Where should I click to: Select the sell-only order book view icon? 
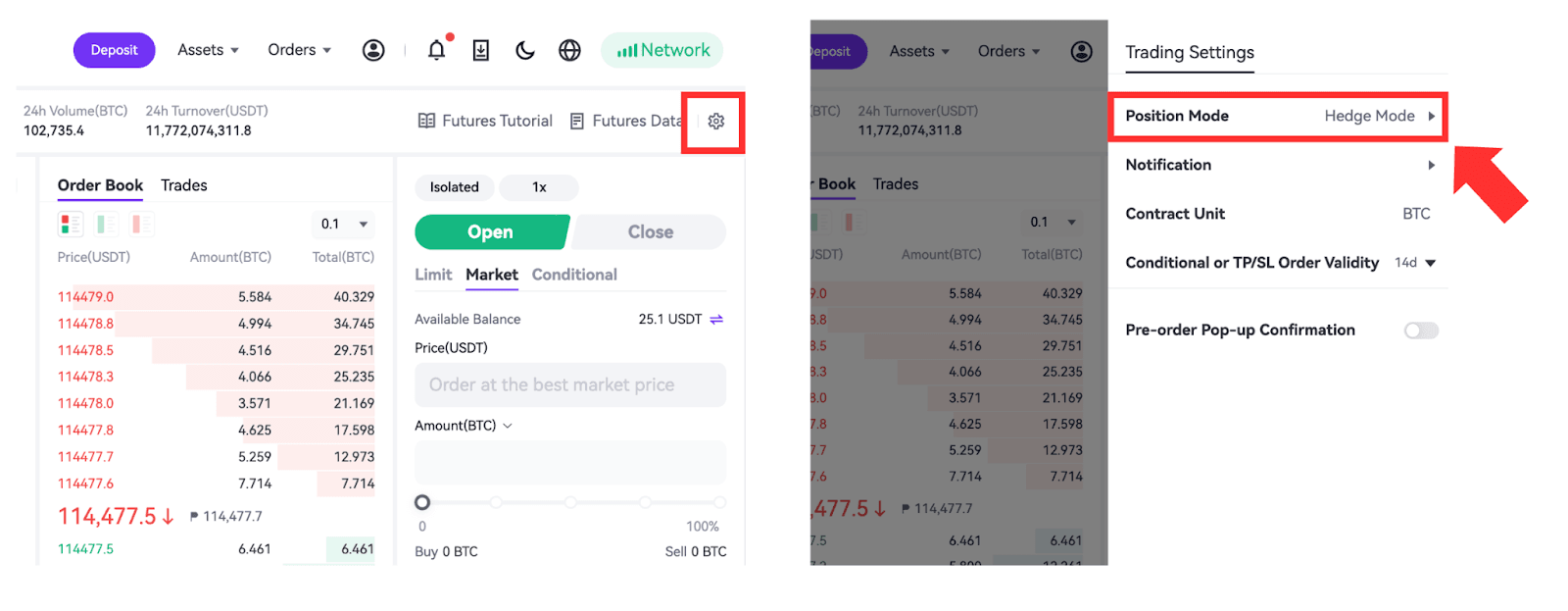click(141, 225)
